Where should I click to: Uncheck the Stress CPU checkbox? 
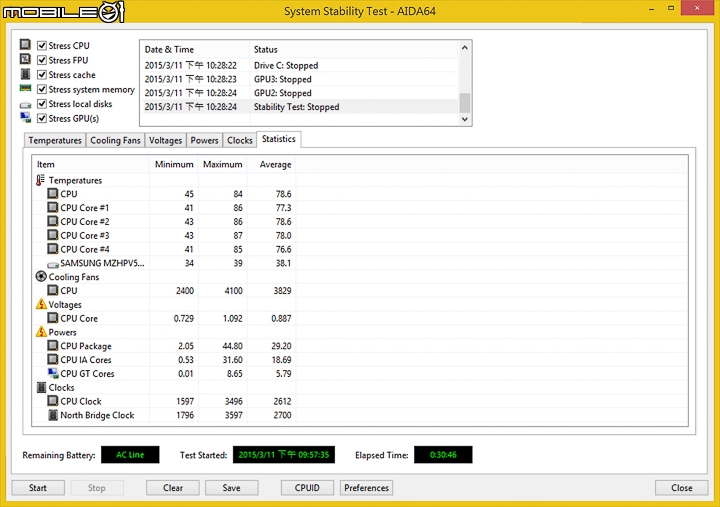[42, 45]
